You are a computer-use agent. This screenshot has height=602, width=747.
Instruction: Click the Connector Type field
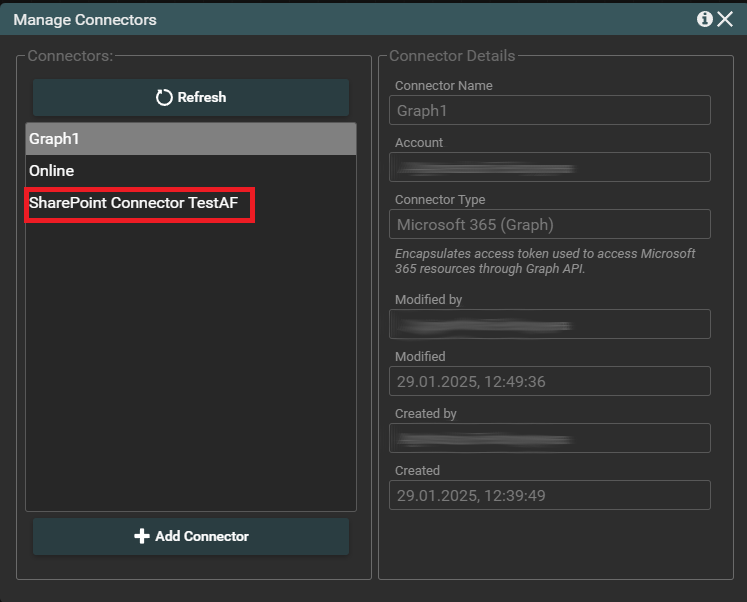pos(549,225)
